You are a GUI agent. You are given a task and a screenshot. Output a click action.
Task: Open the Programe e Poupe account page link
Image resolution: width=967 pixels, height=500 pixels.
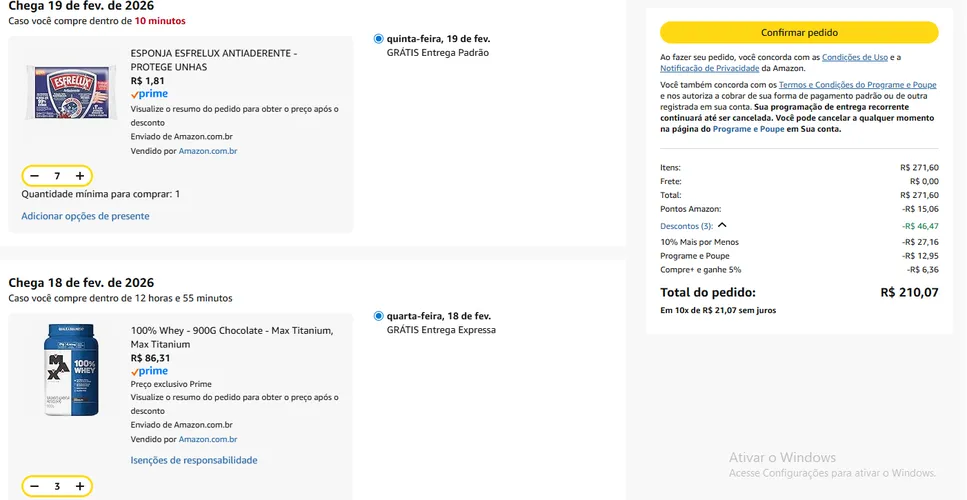748,129
